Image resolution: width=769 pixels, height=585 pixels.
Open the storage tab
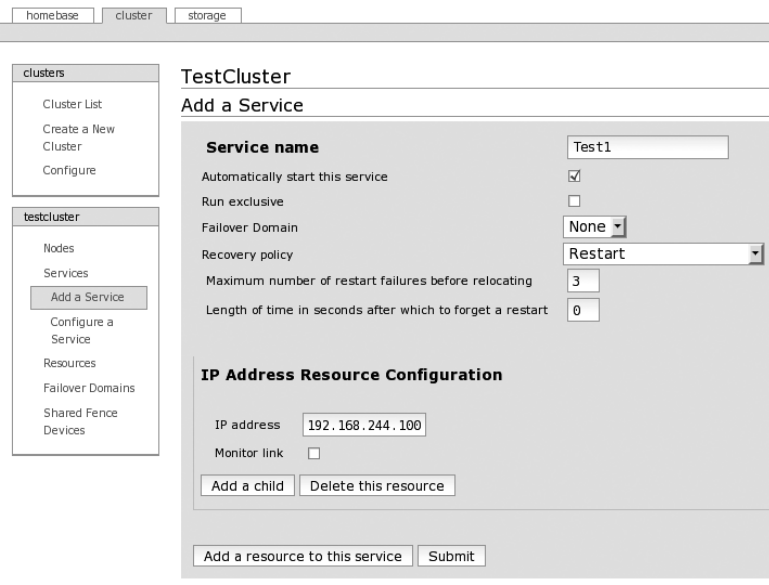click(207, 15)
